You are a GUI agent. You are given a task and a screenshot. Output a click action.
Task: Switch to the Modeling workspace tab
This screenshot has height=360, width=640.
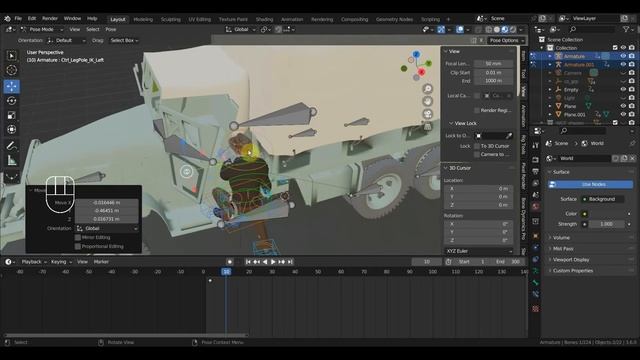143,19
